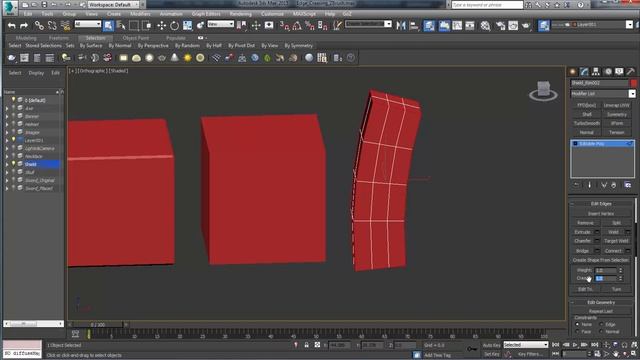The image size is (640, 360).
Task: Open the Utilities hammer panel tab
Action: point(631,72)
